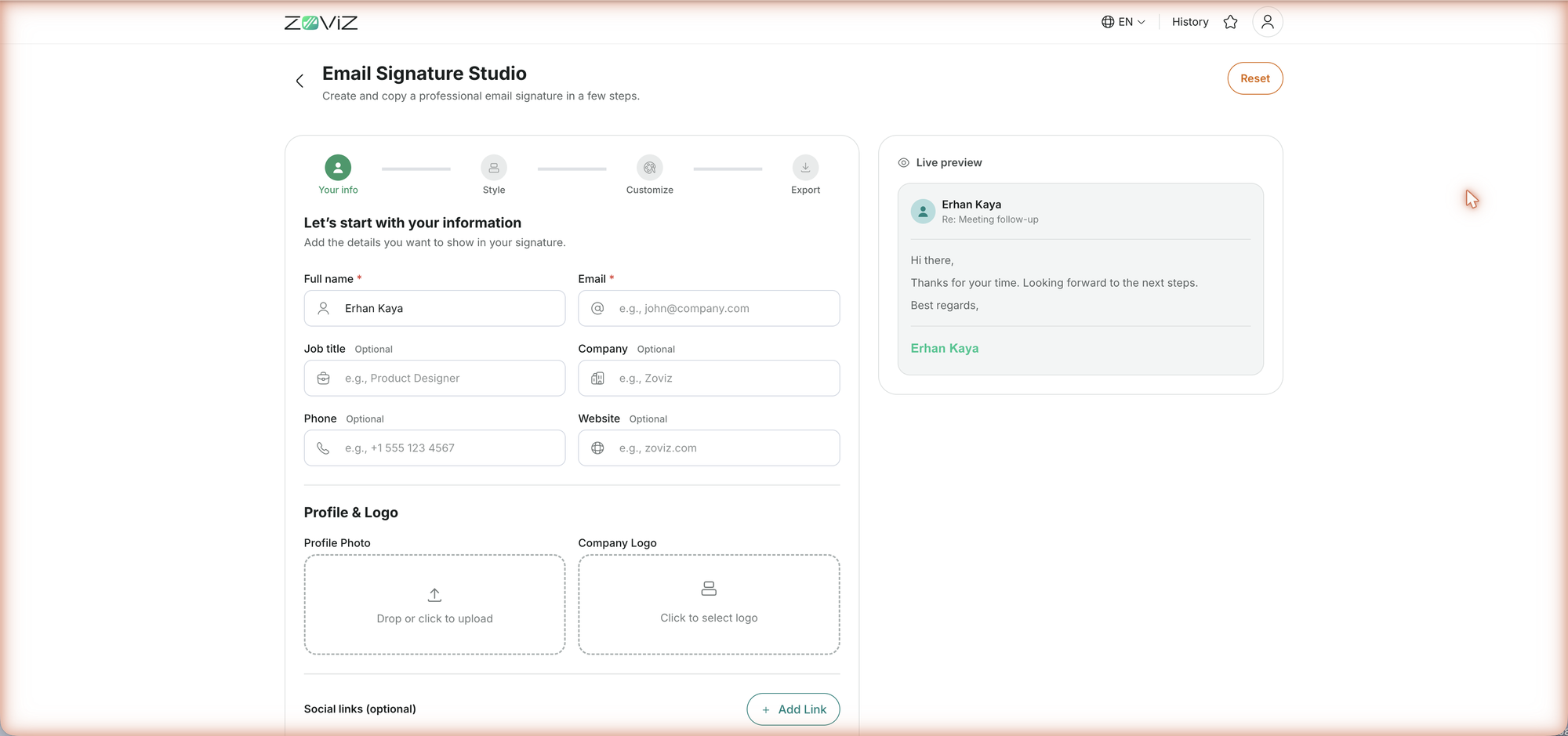The width and height of the screenshot is (1568, 736).
Task: Click 'Let's start with your information' heading
Action: tap(412, 223)
